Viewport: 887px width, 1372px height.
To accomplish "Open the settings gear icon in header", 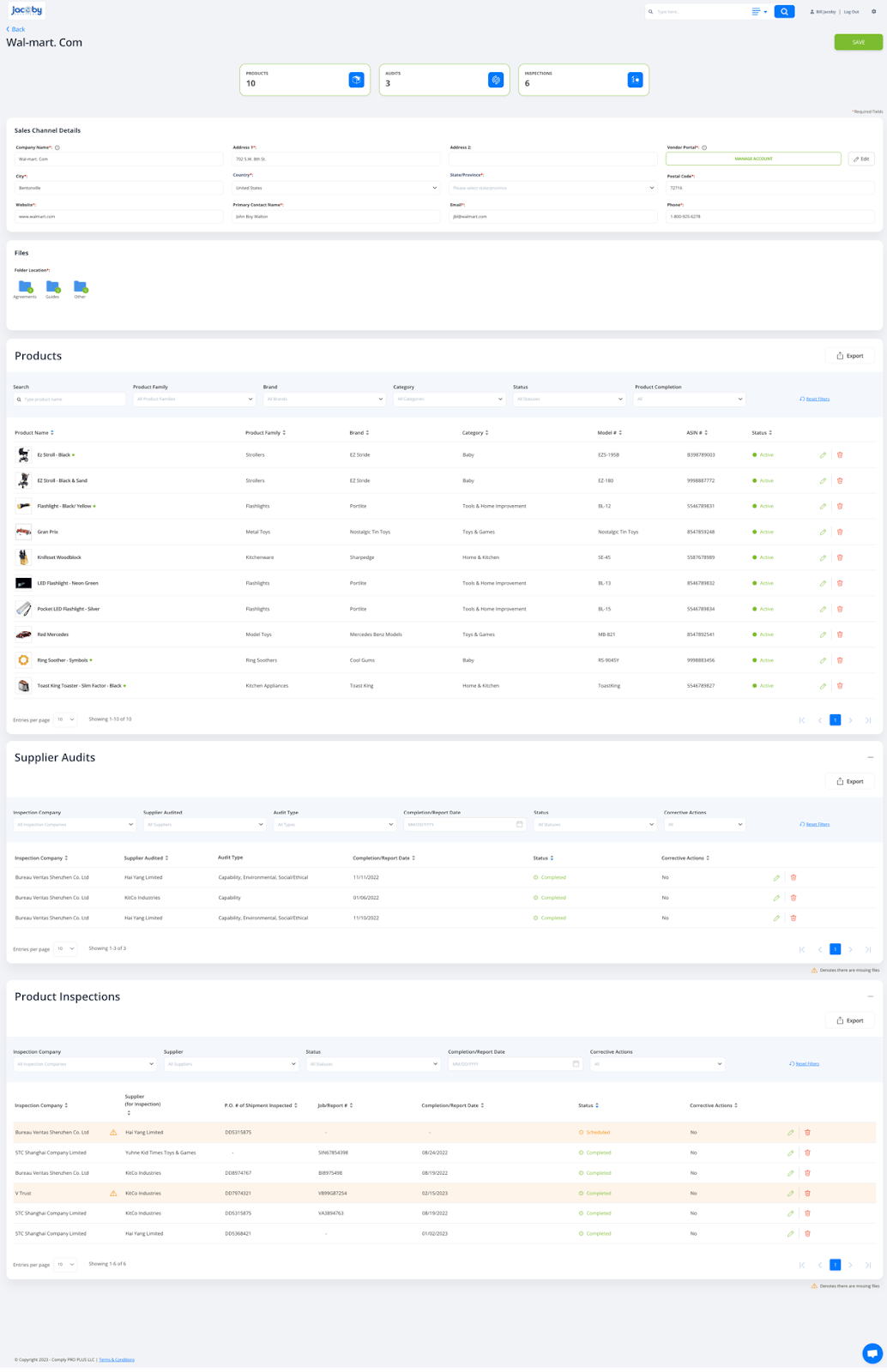I will pyautogui.click(x=873, y=12).
